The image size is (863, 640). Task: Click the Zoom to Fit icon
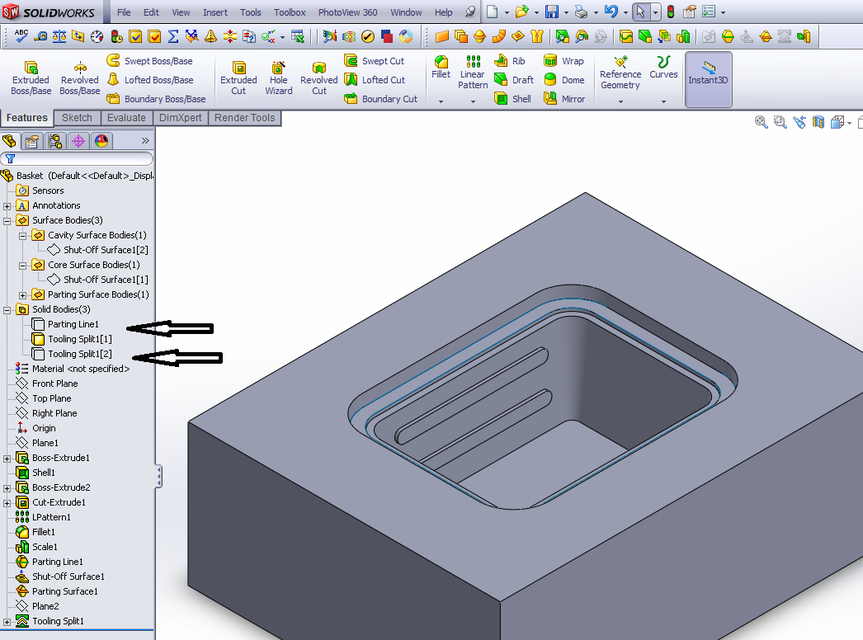761,121
